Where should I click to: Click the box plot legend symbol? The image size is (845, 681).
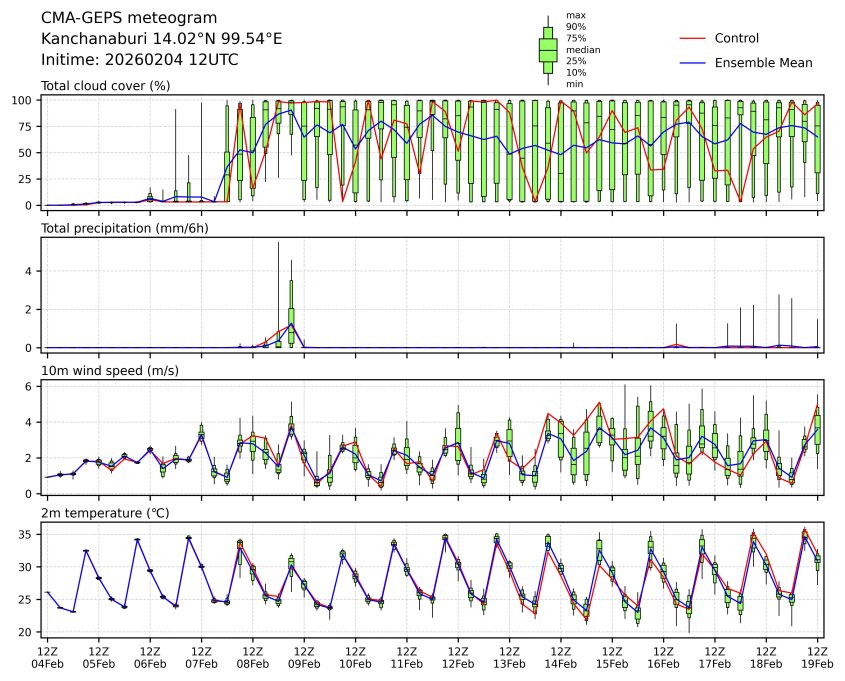[x=548, y=50]
